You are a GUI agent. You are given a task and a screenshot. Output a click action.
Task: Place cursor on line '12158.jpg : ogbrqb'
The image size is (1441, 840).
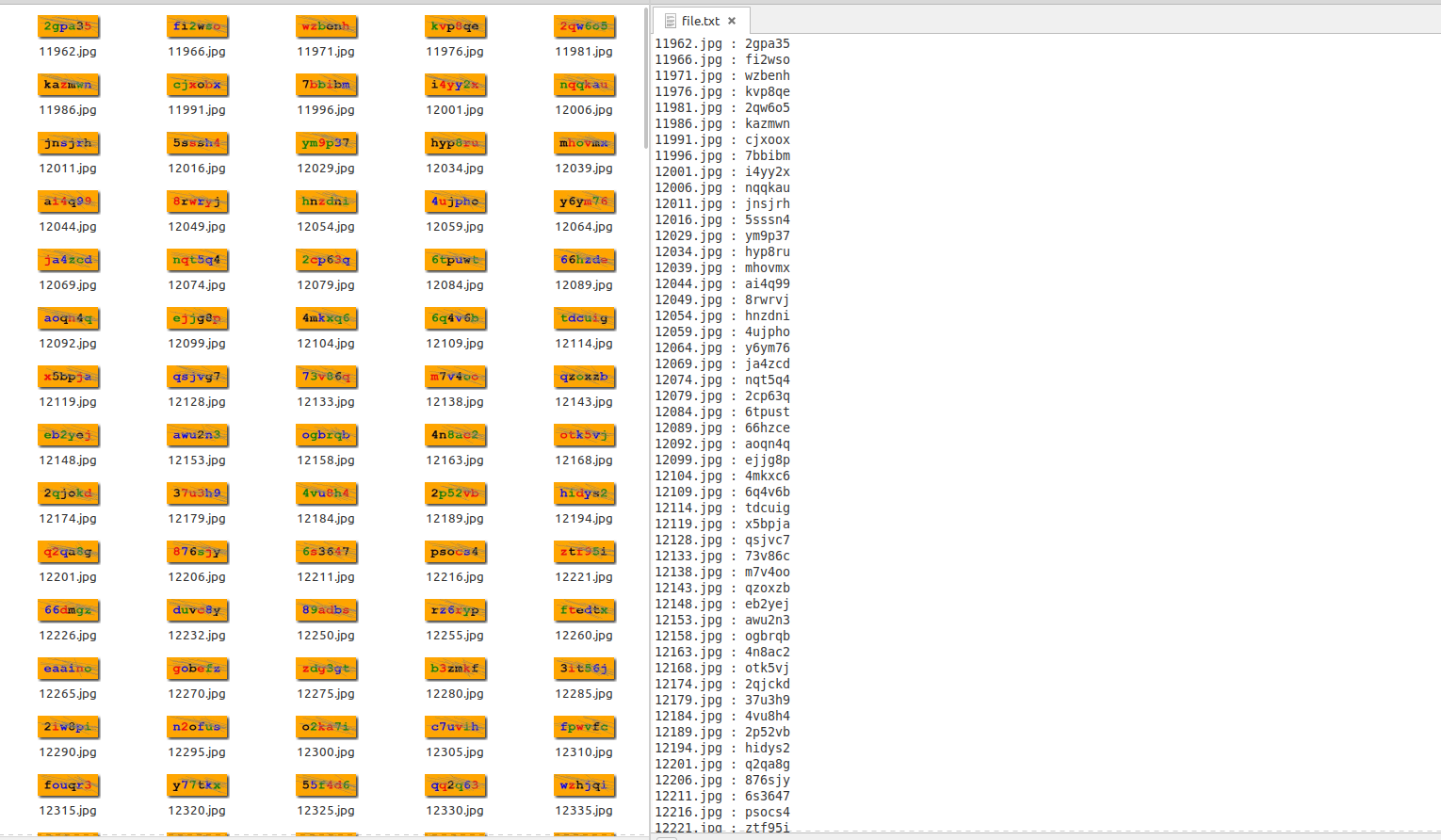[722, 636]
